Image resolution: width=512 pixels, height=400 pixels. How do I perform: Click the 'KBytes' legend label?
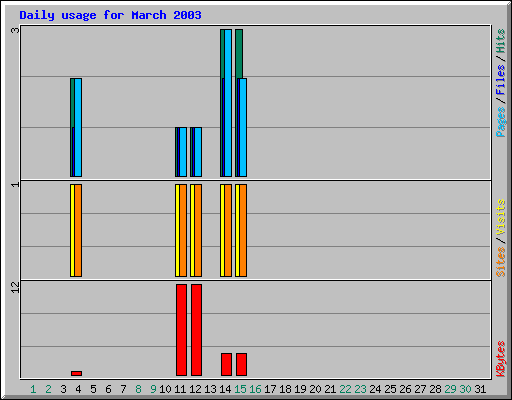coord(500,359)
